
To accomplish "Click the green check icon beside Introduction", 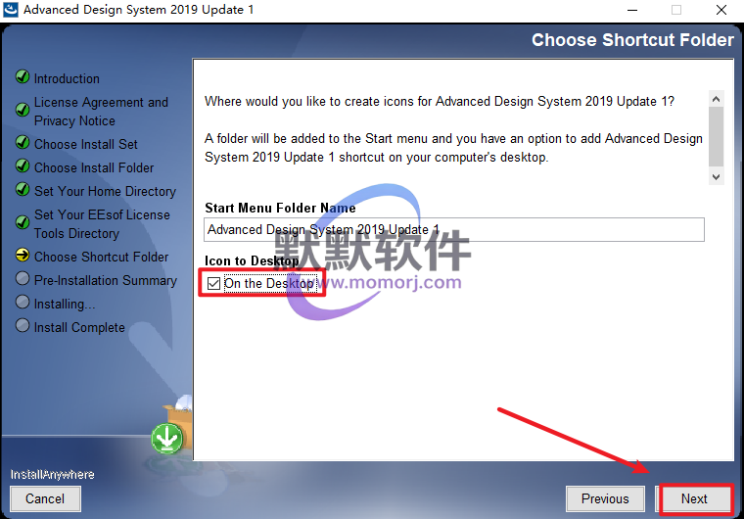I will pyautogui.click(x=22, y=77).
